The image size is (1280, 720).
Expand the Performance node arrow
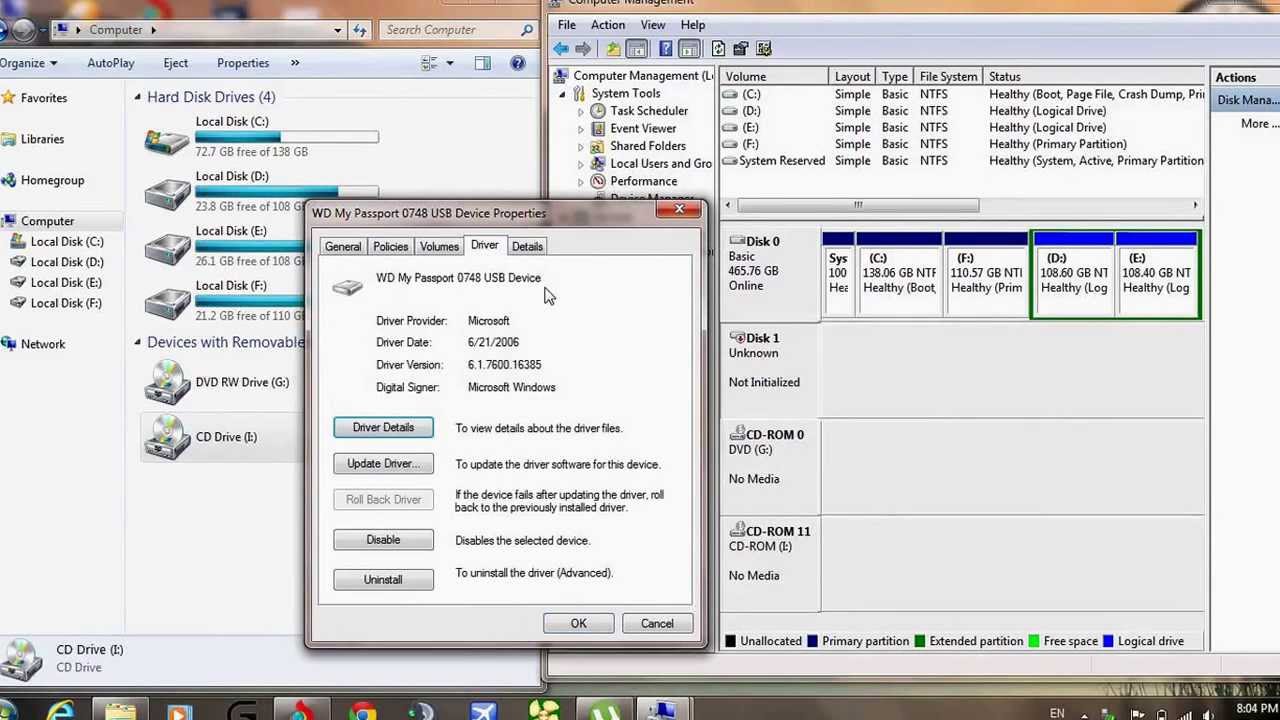coord(580,182)
